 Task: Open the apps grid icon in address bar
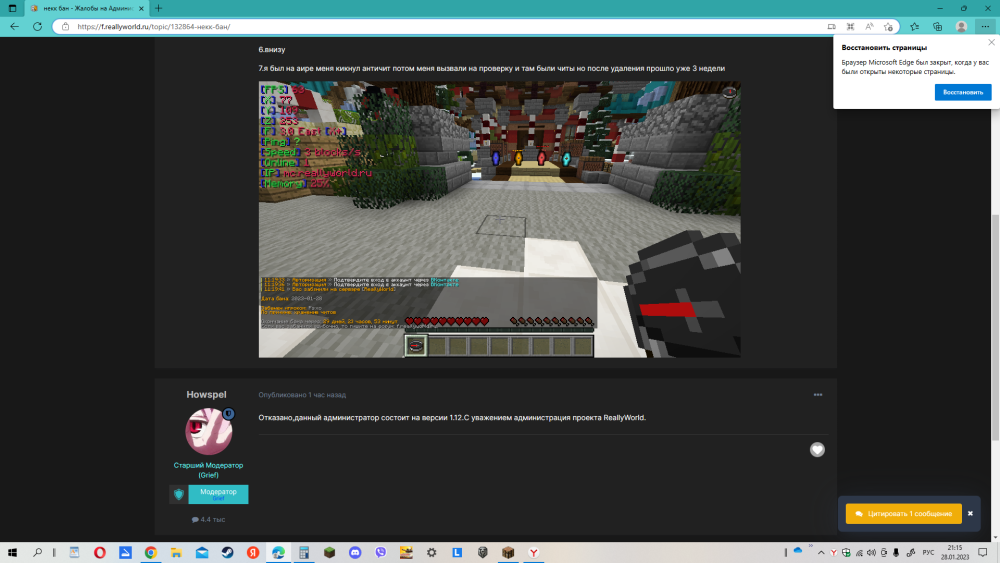click(x=850, y=27)
